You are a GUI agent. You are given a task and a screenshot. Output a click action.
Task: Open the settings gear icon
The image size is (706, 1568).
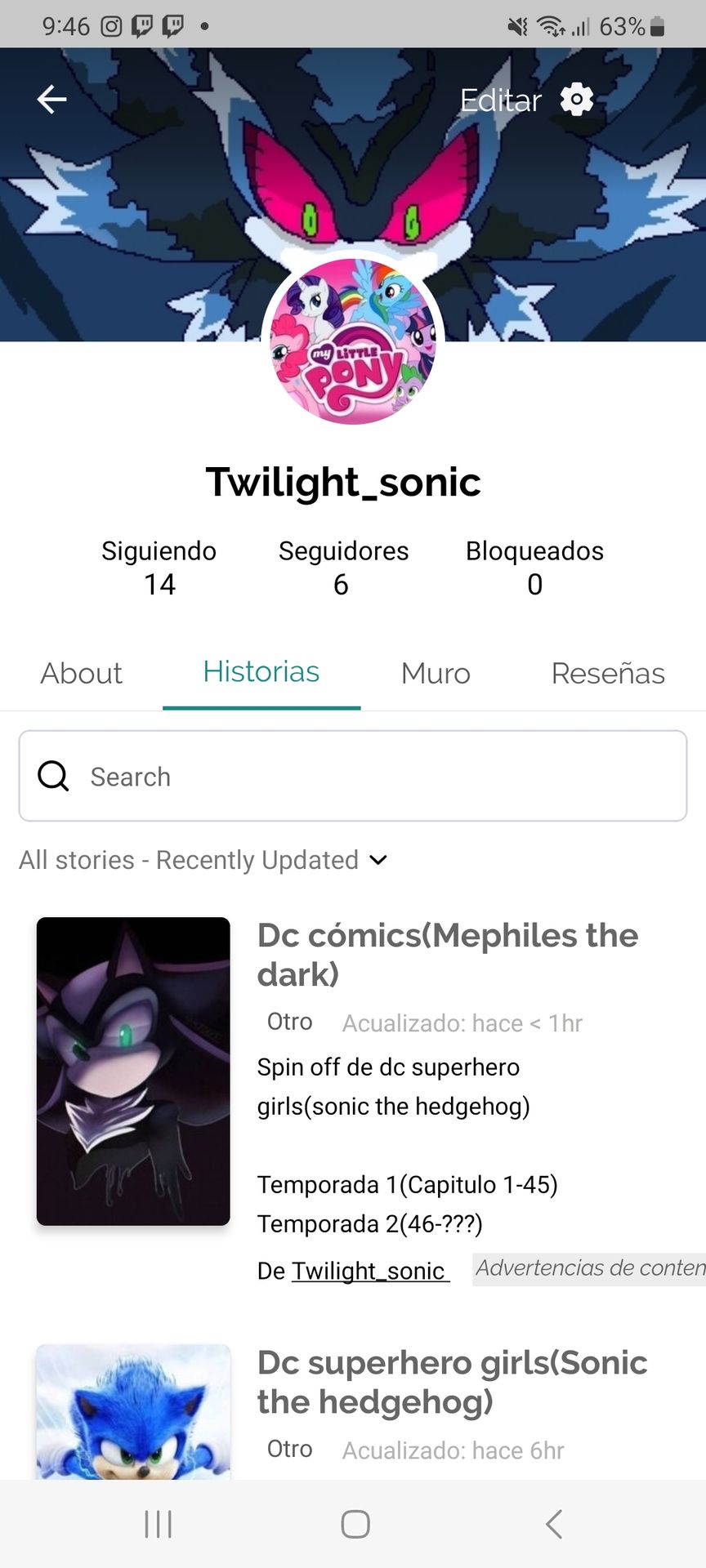click(x=577, y=100)
